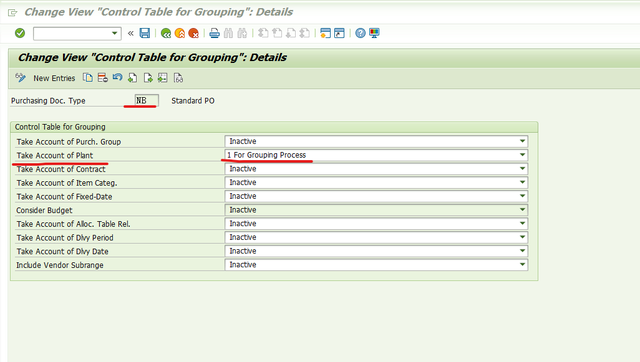Viewport: 640px width, 362px height.
Task: Open the Take Account of Fixed-Date dropdown
Action: coord(522,196)
